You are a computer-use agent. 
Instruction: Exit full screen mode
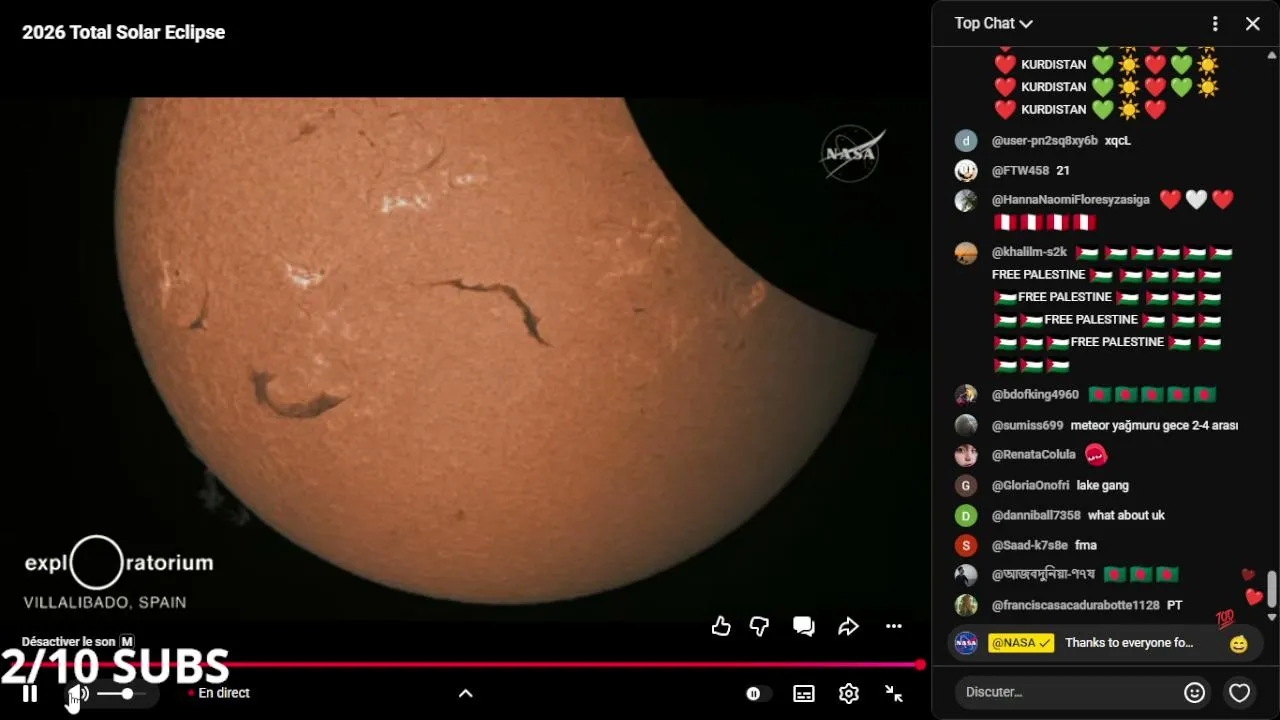pyautogui.click(x=894, y=693)
